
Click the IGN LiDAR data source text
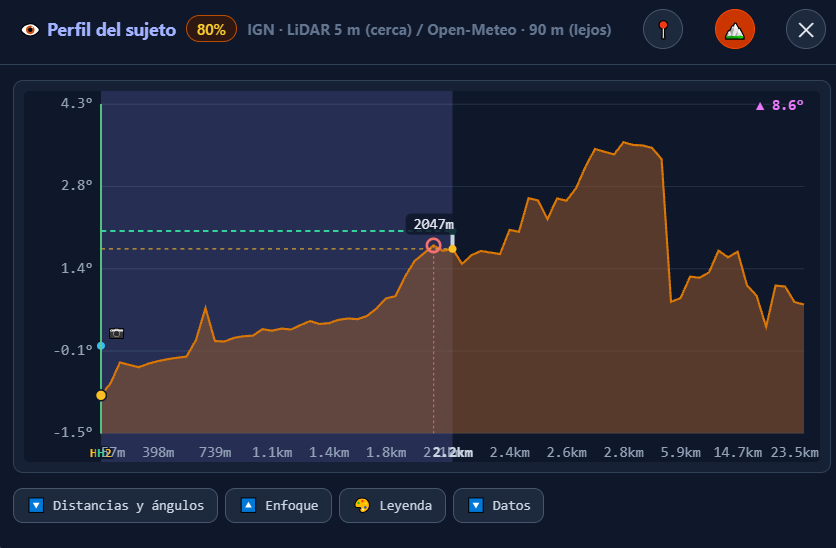point(429,30)
